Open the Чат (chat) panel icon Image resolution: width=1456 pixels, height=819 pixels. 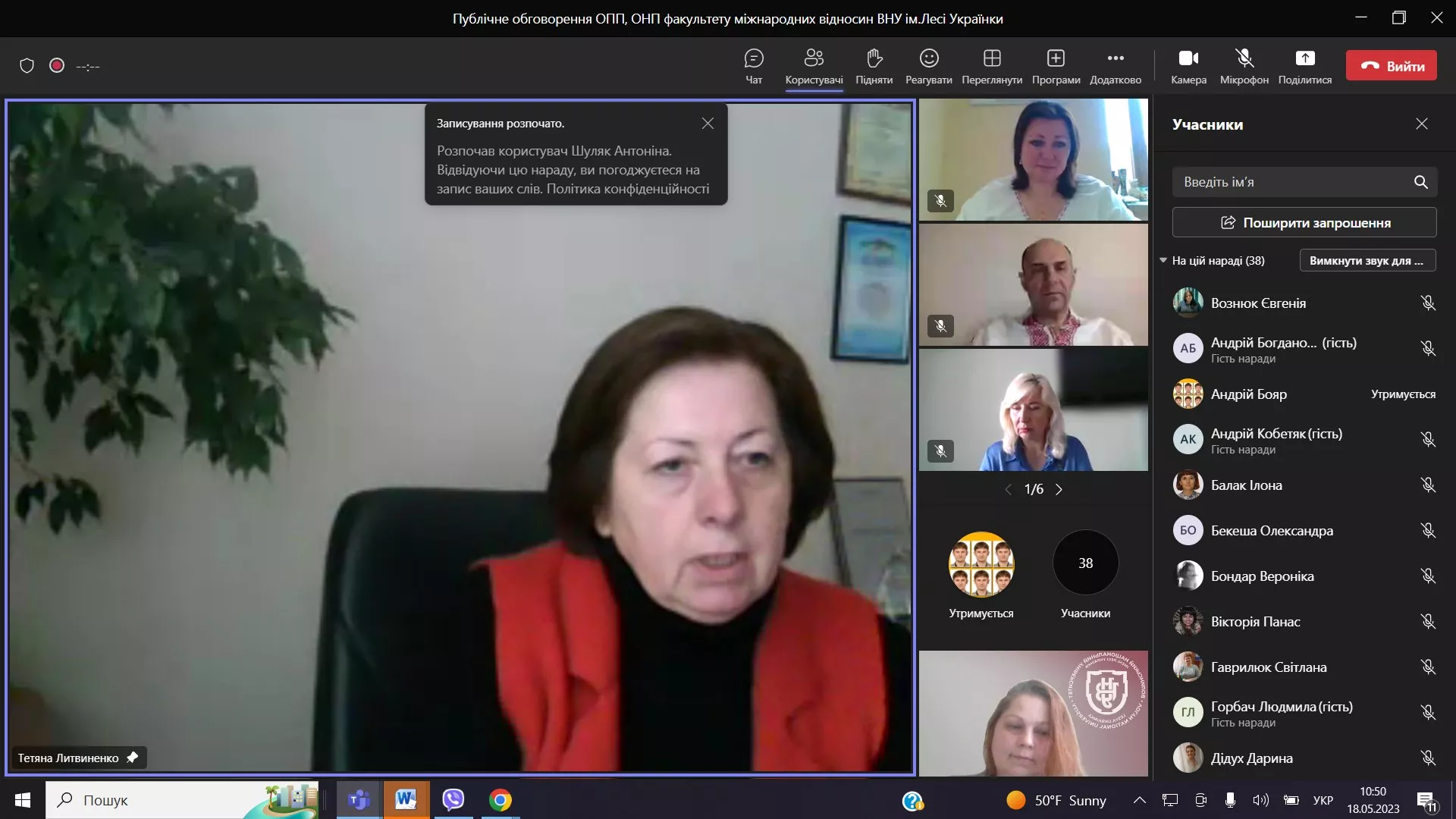pyautogui.click(x=753, y=58)
